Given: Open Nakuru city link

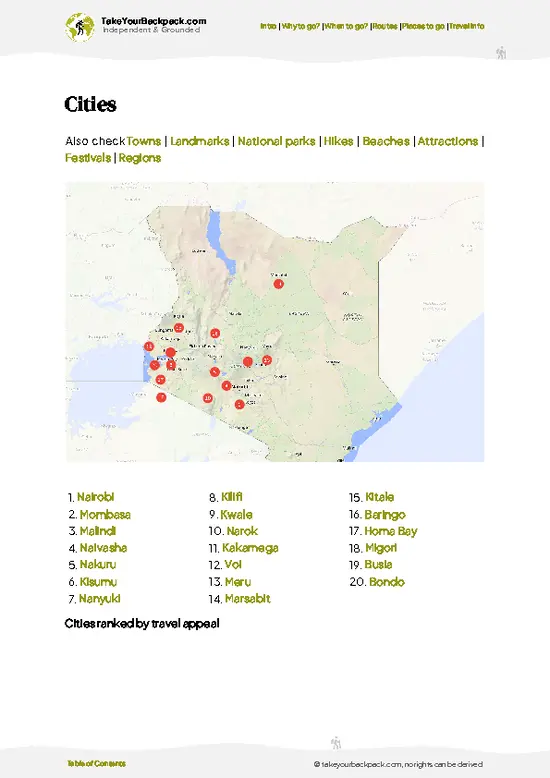Looking at the screenshot, I should tap(98, 565).
